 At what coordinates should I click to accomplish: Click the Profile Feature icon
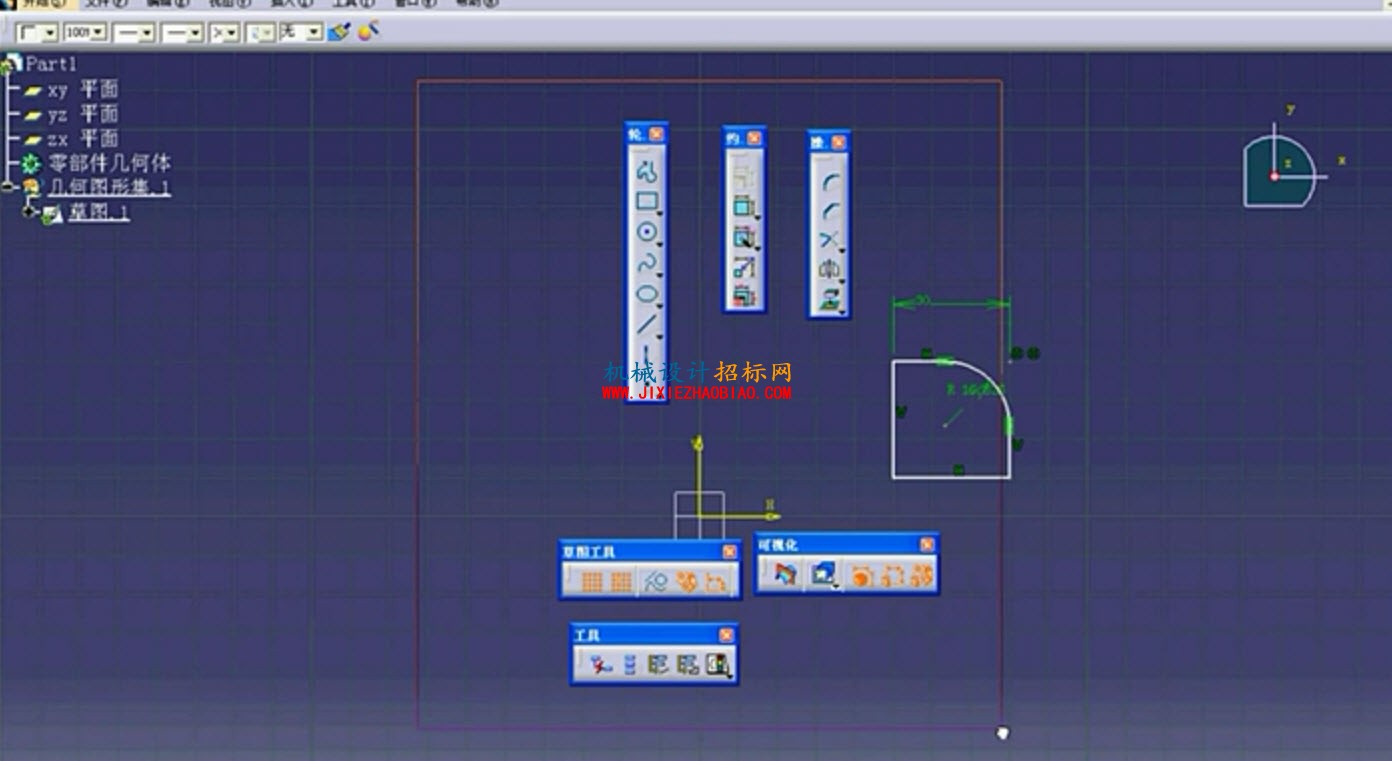[x=687, y=665]
